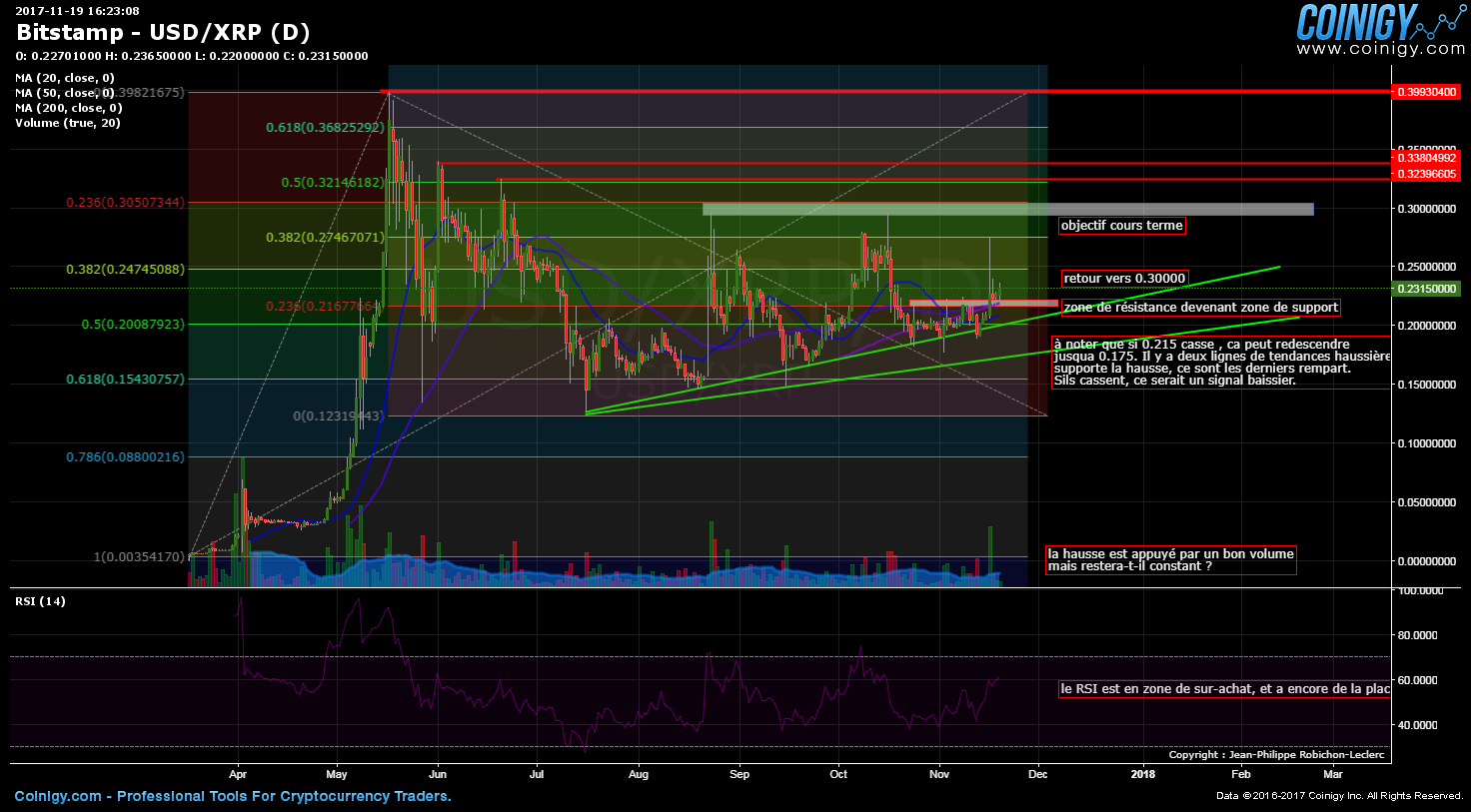This screenshot has width=1471, height=812.
Task: Click Fibonacci label 0.382(0.24745088)
Action: point(125,270)
